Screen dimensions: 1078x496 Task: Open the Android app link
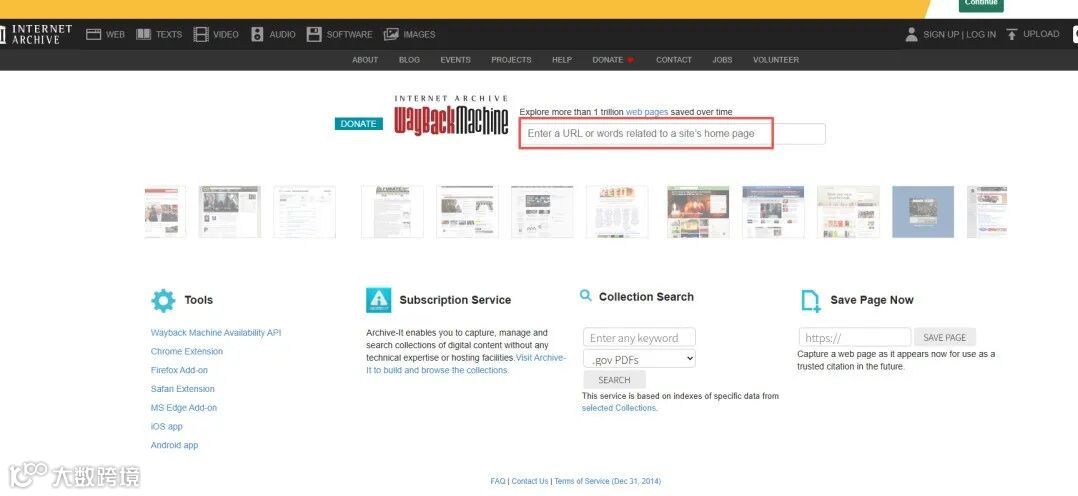point(175,445)
